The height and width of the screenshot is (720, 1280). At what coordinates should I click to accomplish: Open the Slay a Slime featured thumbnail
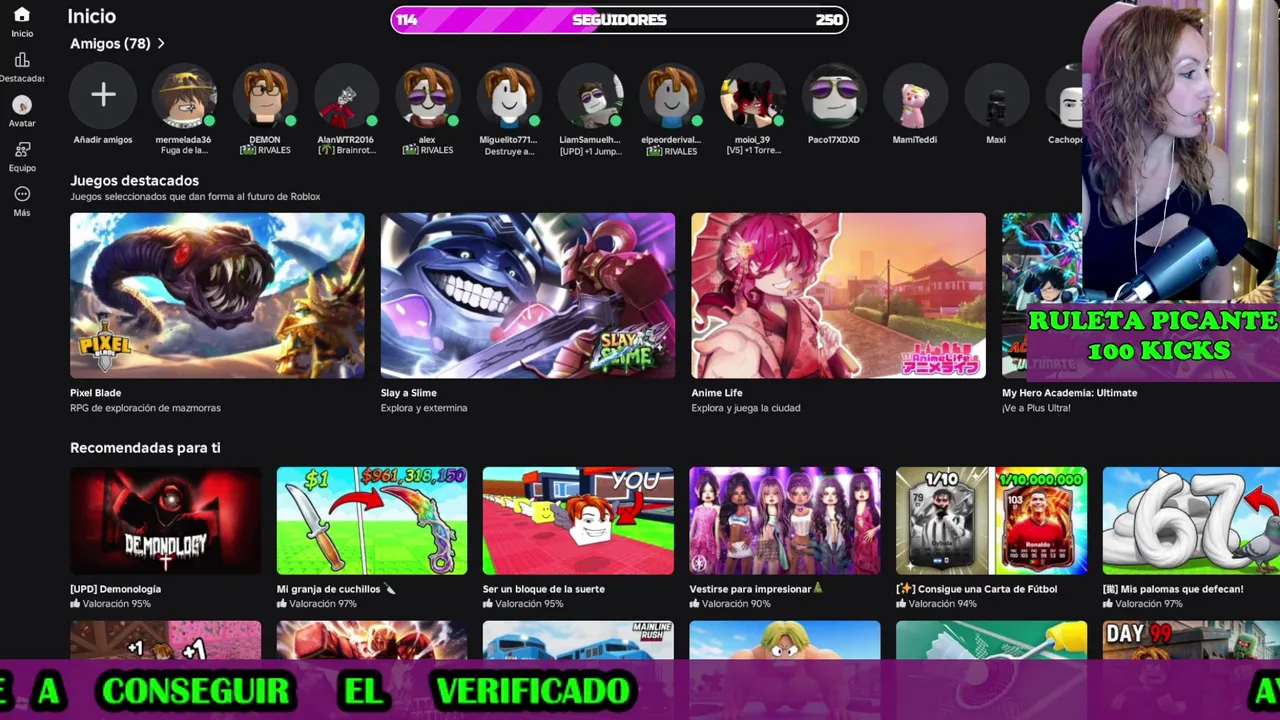click(x=528, y=295)
